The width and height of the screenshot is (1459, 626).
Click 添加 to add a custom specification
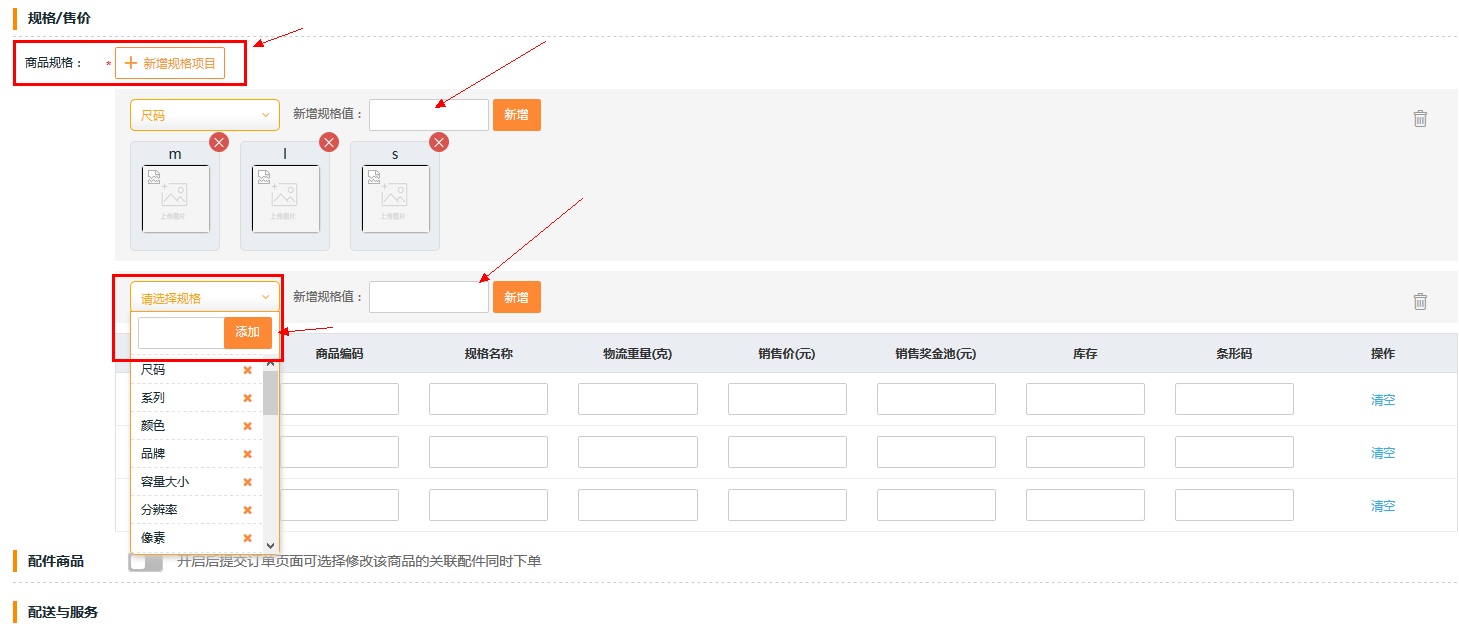click(x=247, y=332)
